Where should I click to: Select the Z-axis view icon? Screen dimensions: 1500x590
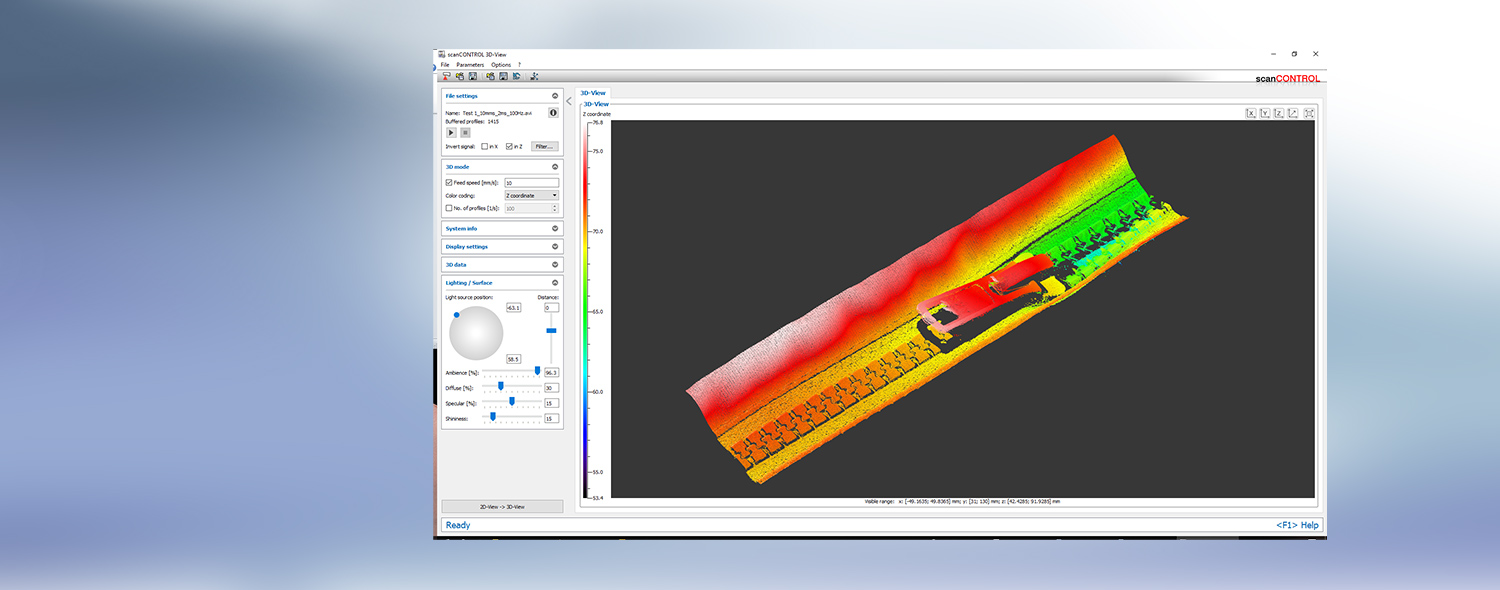point(1279,113)
